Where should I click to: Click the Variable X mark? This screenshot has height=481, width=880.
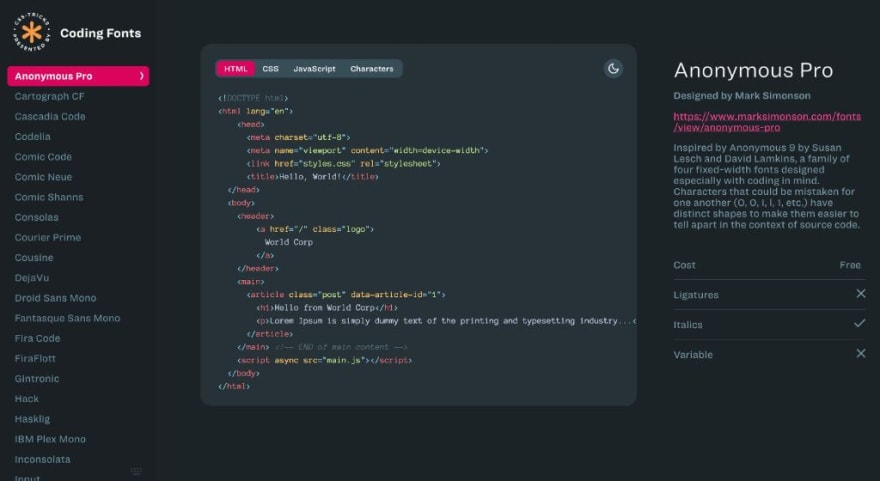(x=860, y=354)
